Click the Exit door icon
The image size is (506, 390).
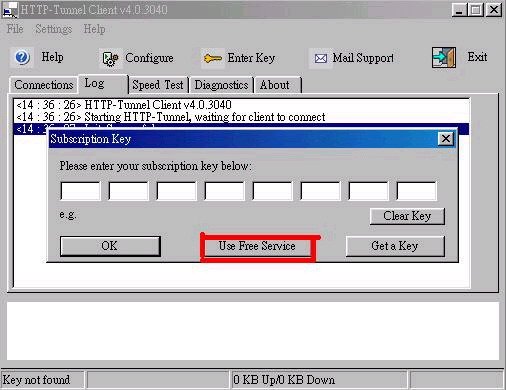[x=444, y=57]
